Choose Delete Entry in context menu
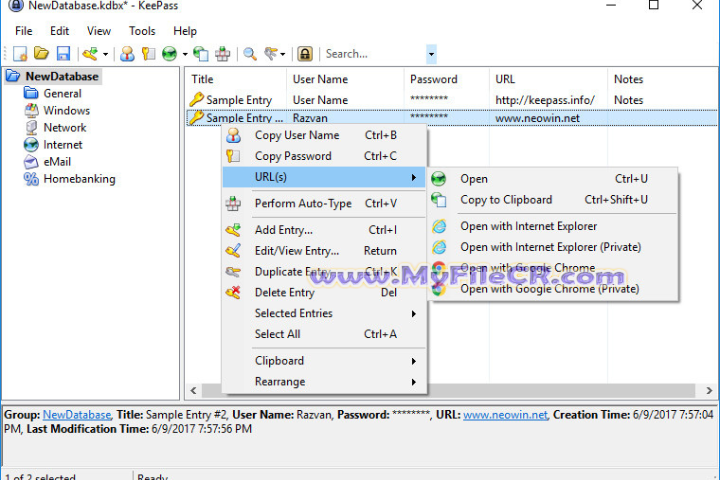The width and height of the screenshot is (720, 480). coord(324,293)
